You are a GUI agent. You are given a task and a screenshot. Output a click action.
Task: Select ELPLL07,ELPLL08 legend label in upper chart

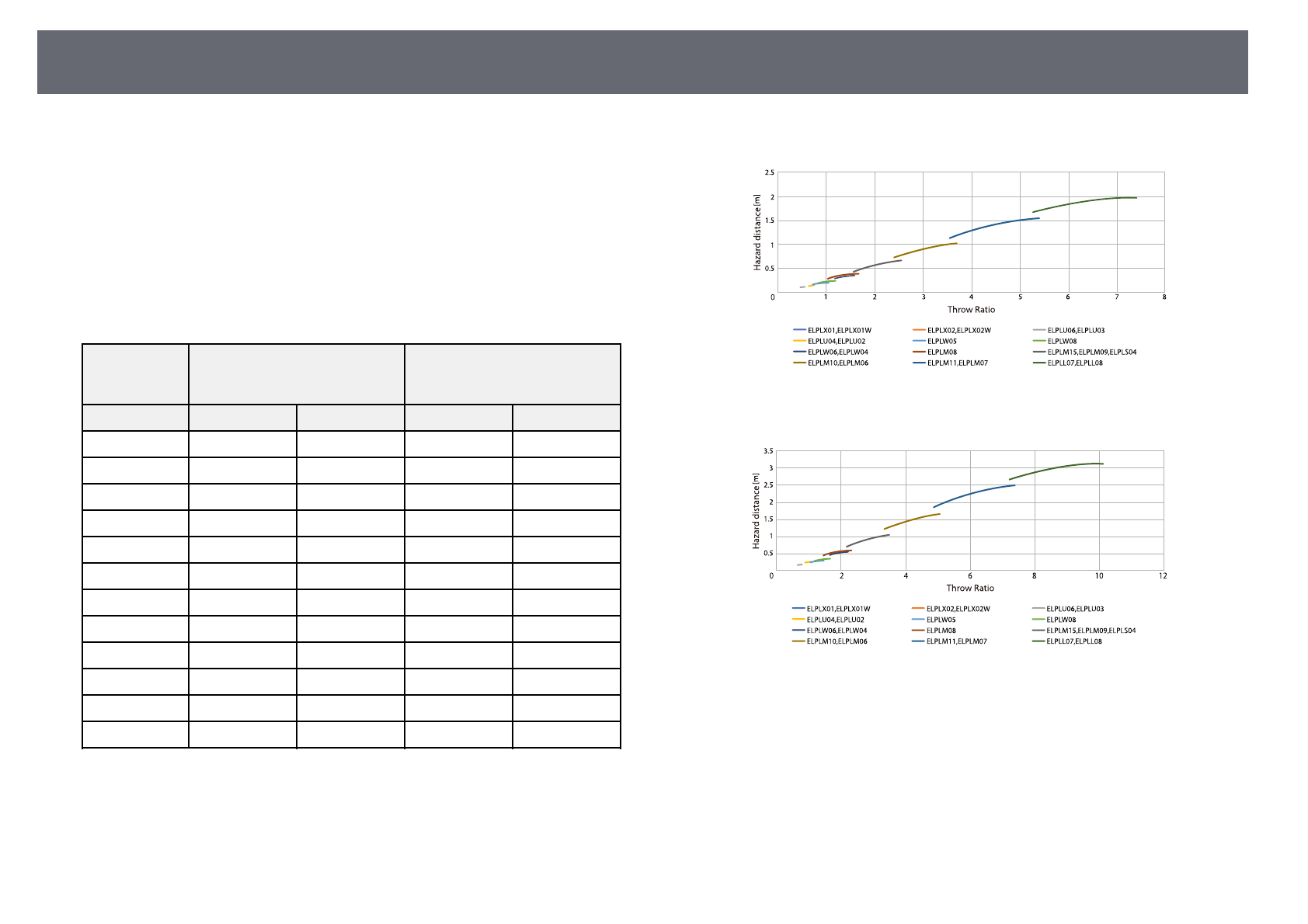(1074, 363)
